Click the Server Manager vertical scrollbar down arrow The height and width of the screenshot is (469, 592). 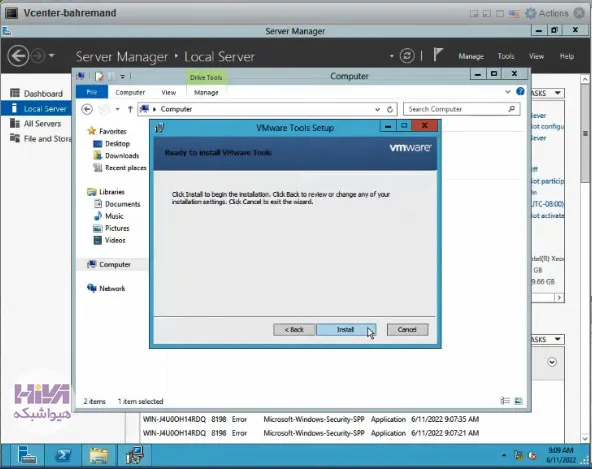(x=585, y=439)
